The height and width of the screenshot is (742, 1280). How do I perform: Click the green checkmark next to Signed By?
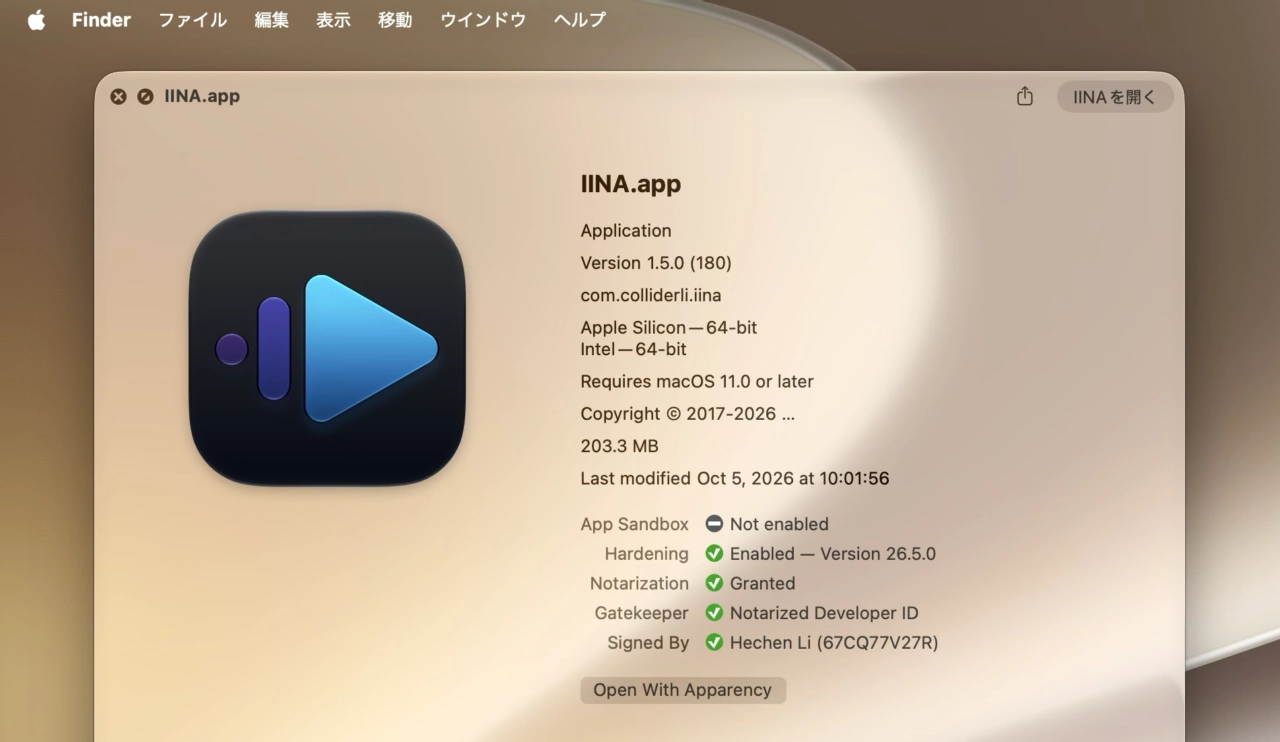pyautogui.click(x=714, y=643)
